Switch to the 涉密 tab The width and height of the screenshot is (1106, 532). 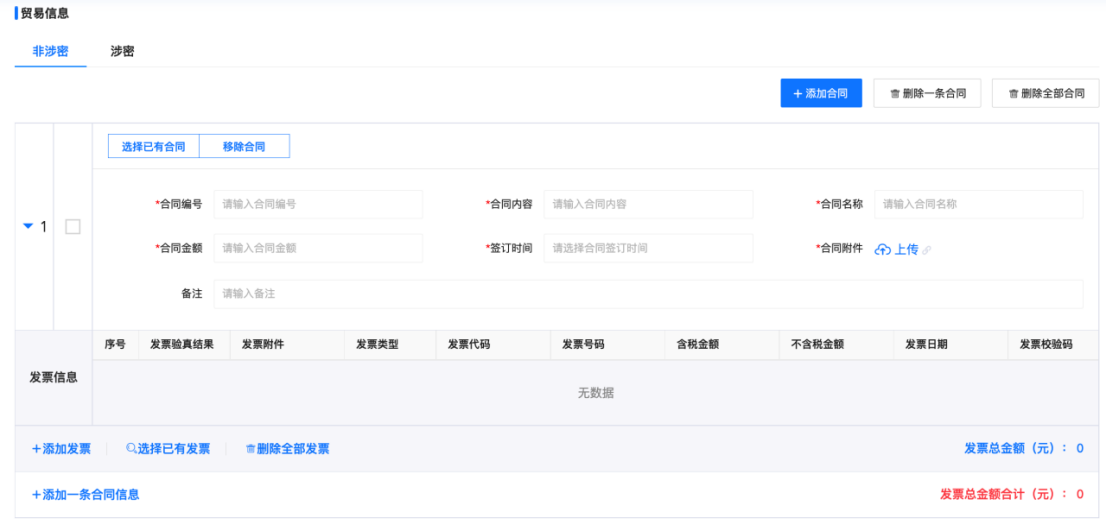[122, 52]
